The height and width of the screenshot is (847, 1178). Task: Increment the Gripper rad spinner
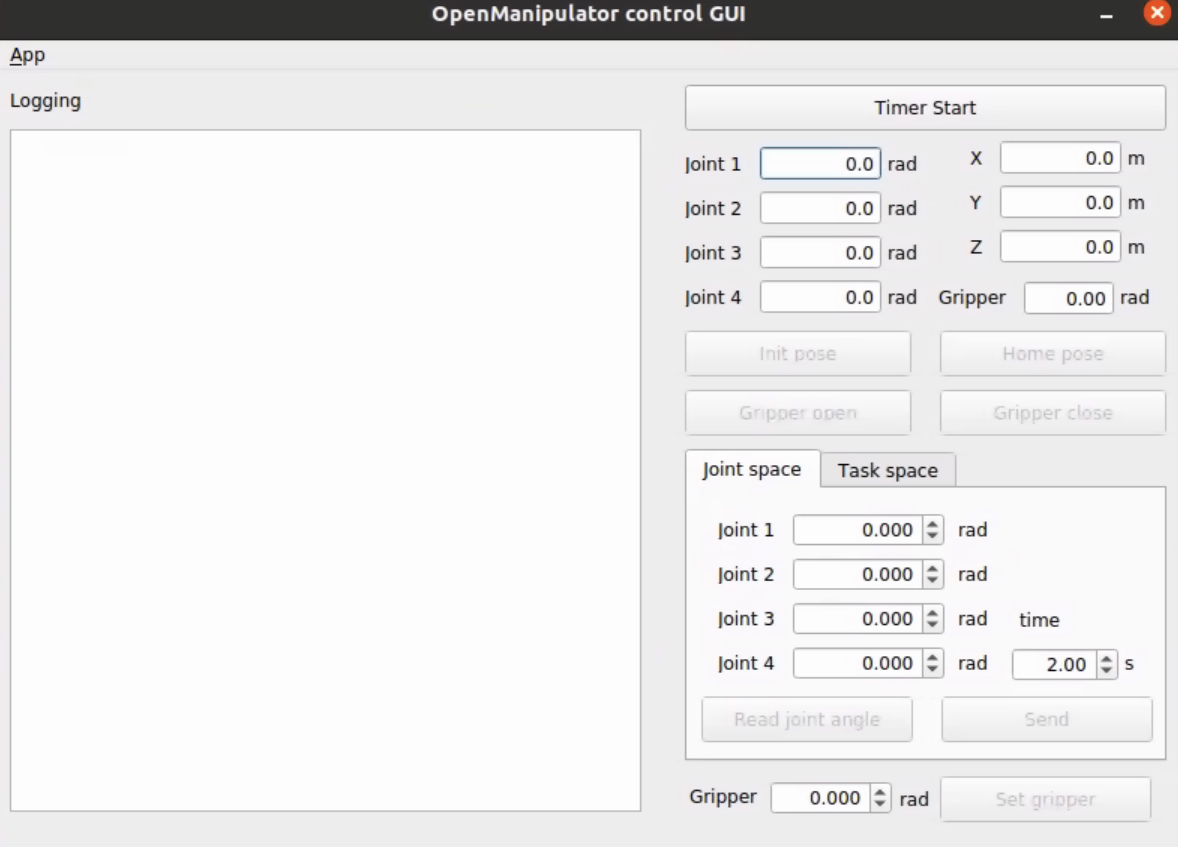click(878, 792)
